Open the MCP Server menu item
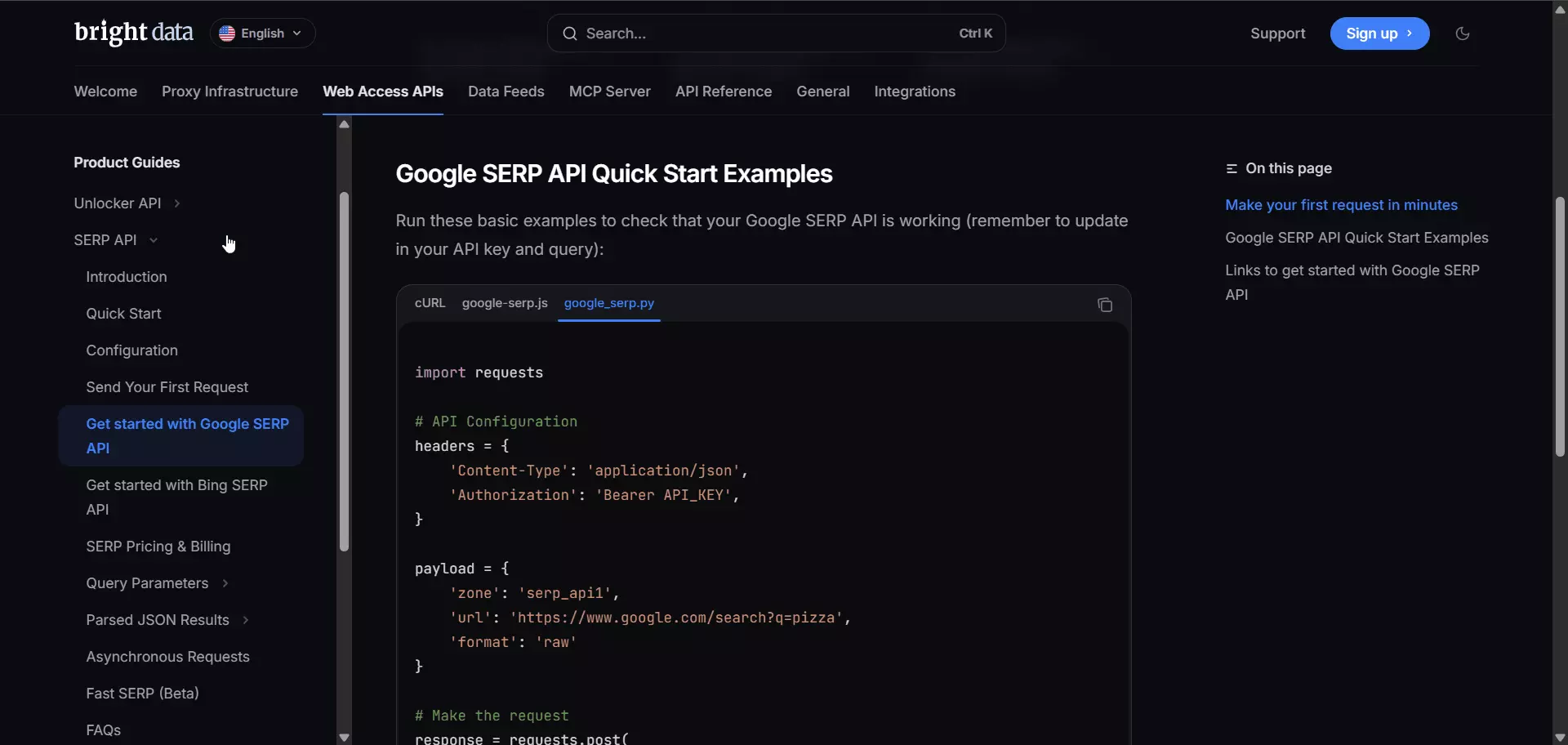The height and width of the screenshot is (745, 1568). coord(610,91)
